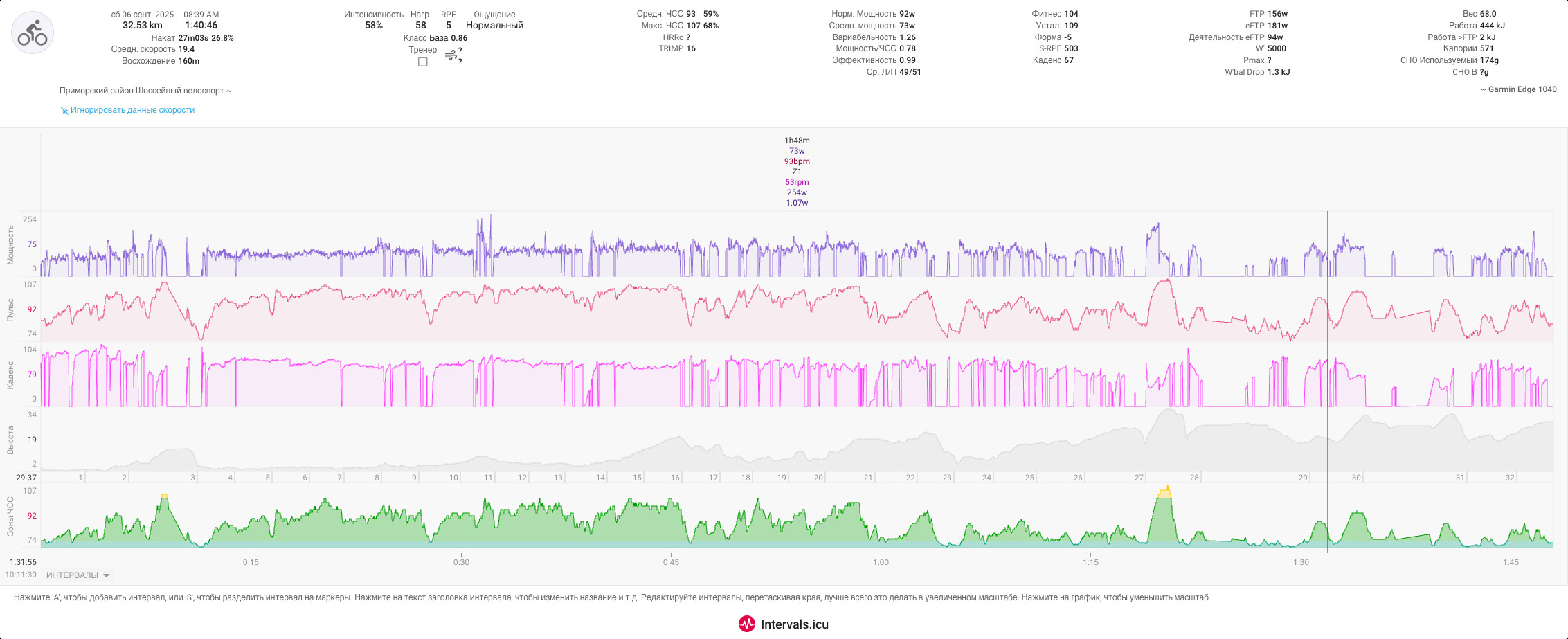This screenshot has width=1568, height=639.
Task: Click the ИНТЕРВАЛЫ dropdown arrow
Action: 106,575
